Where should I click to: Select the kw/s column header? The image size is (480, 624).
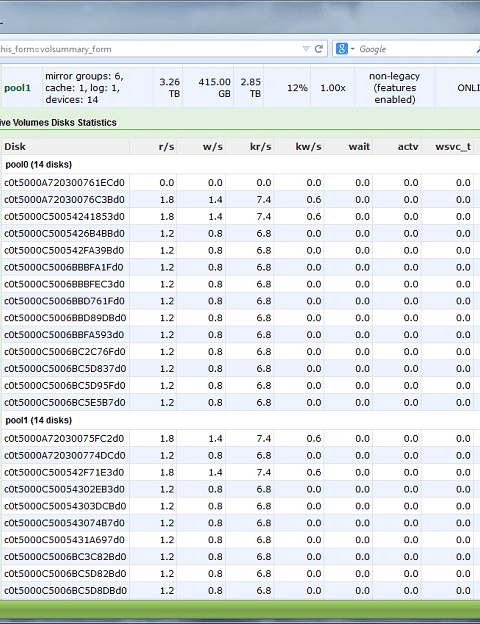click(x=308, y=147)
